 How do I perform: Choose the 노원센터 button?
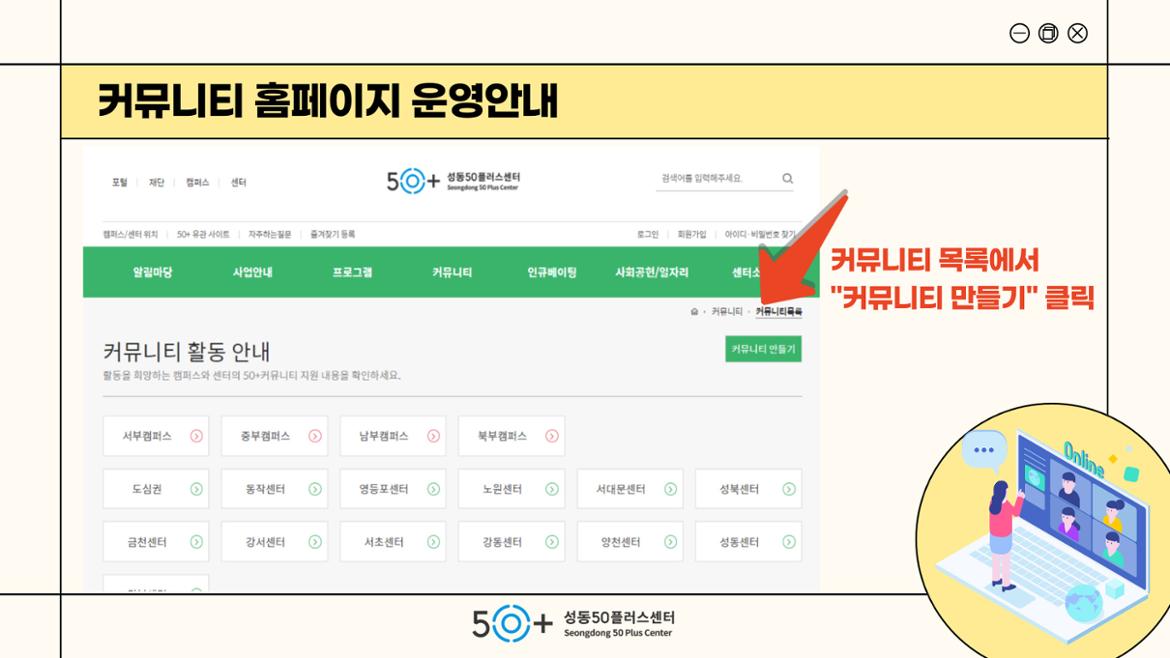tap(510, 489)
